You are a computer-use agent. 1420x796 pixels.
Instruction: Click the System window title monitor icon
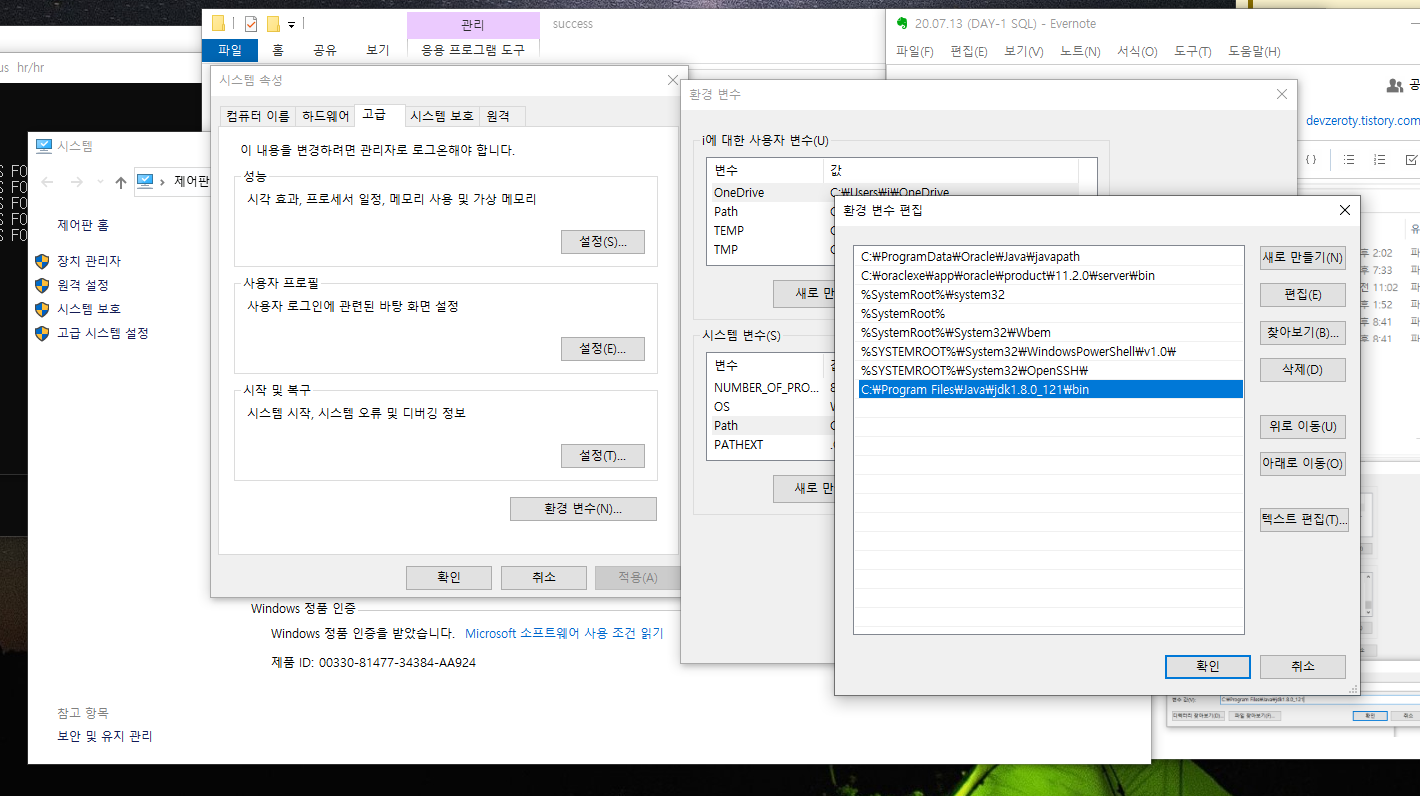pyautogui.click(x=44, y=146)
